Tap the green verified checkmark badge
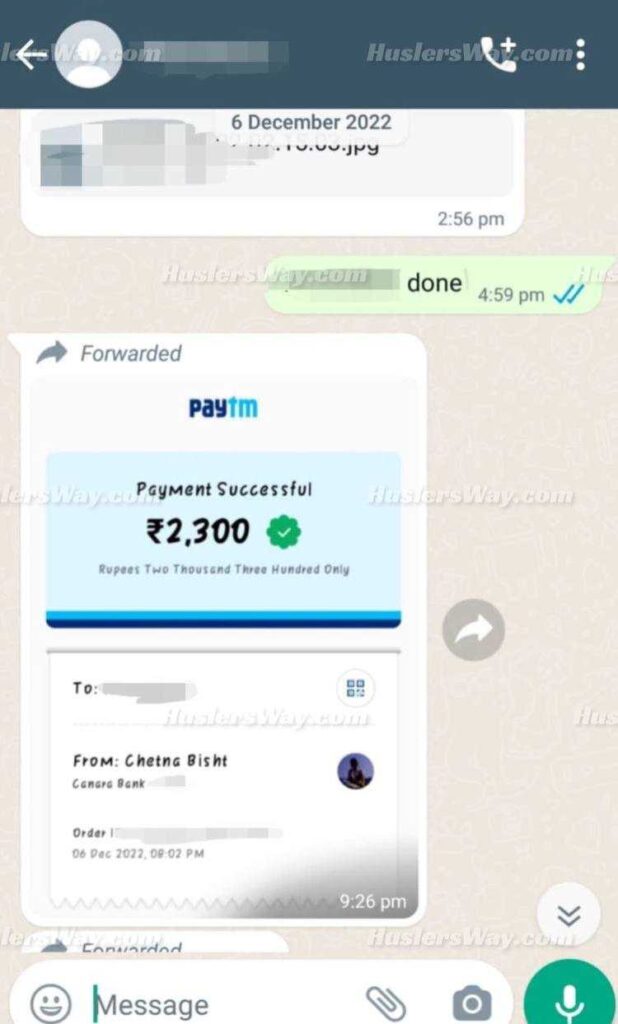 click(284, 532)
